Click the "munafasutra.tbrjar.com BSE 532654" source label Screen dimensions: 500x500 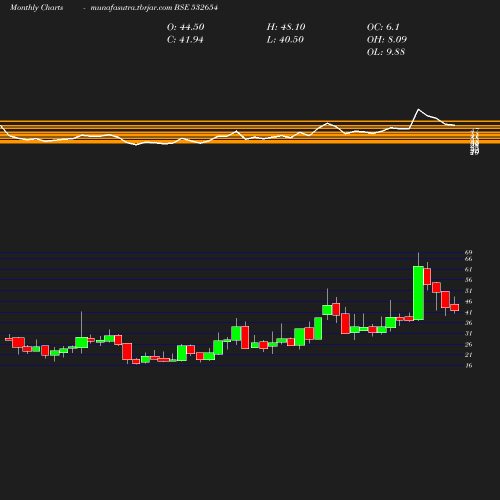click(154, 8)
